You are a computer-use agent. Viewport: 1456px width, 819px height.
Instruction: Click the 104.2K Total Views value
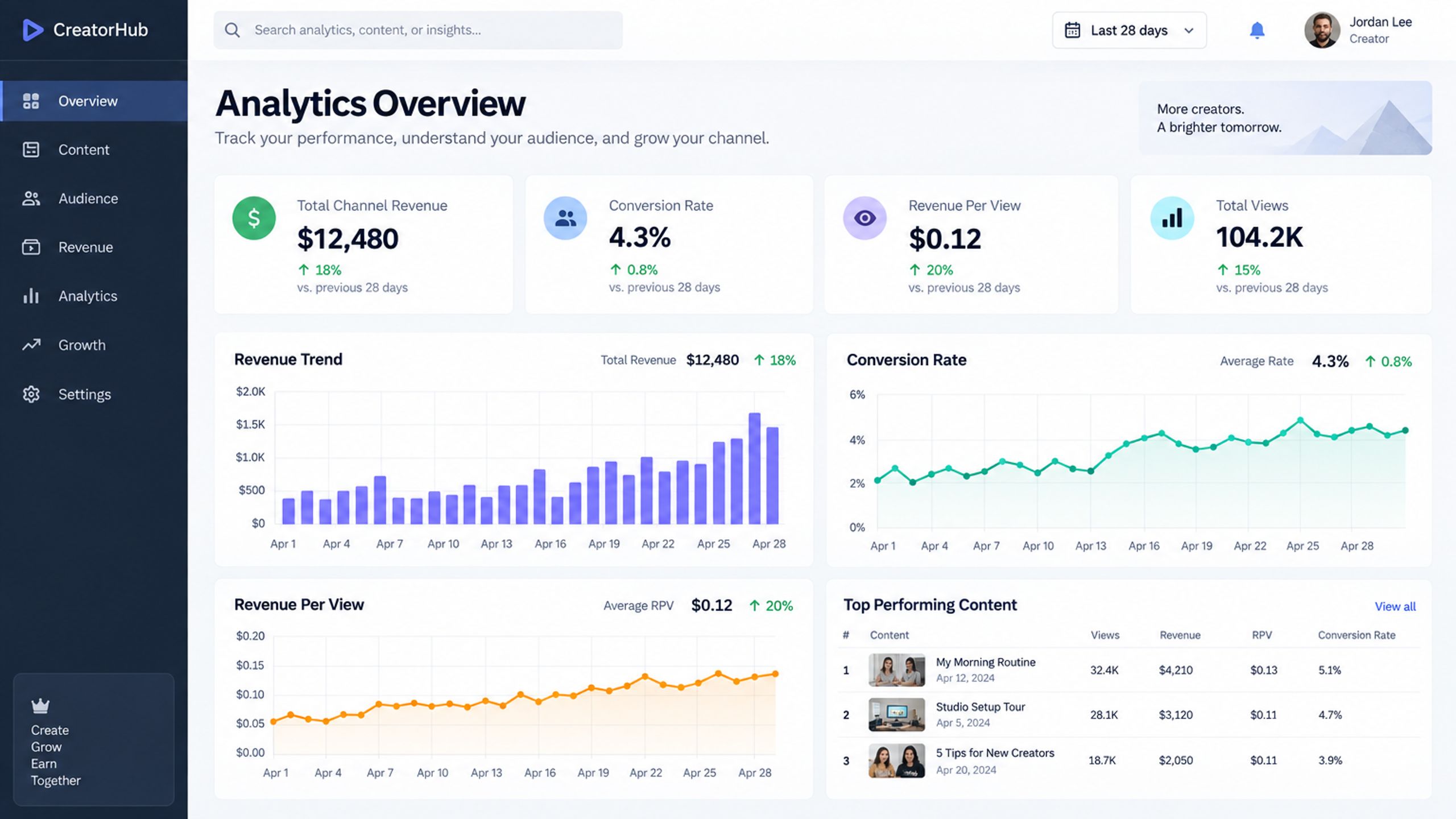pyautogui.click(x=1259, y=237)
